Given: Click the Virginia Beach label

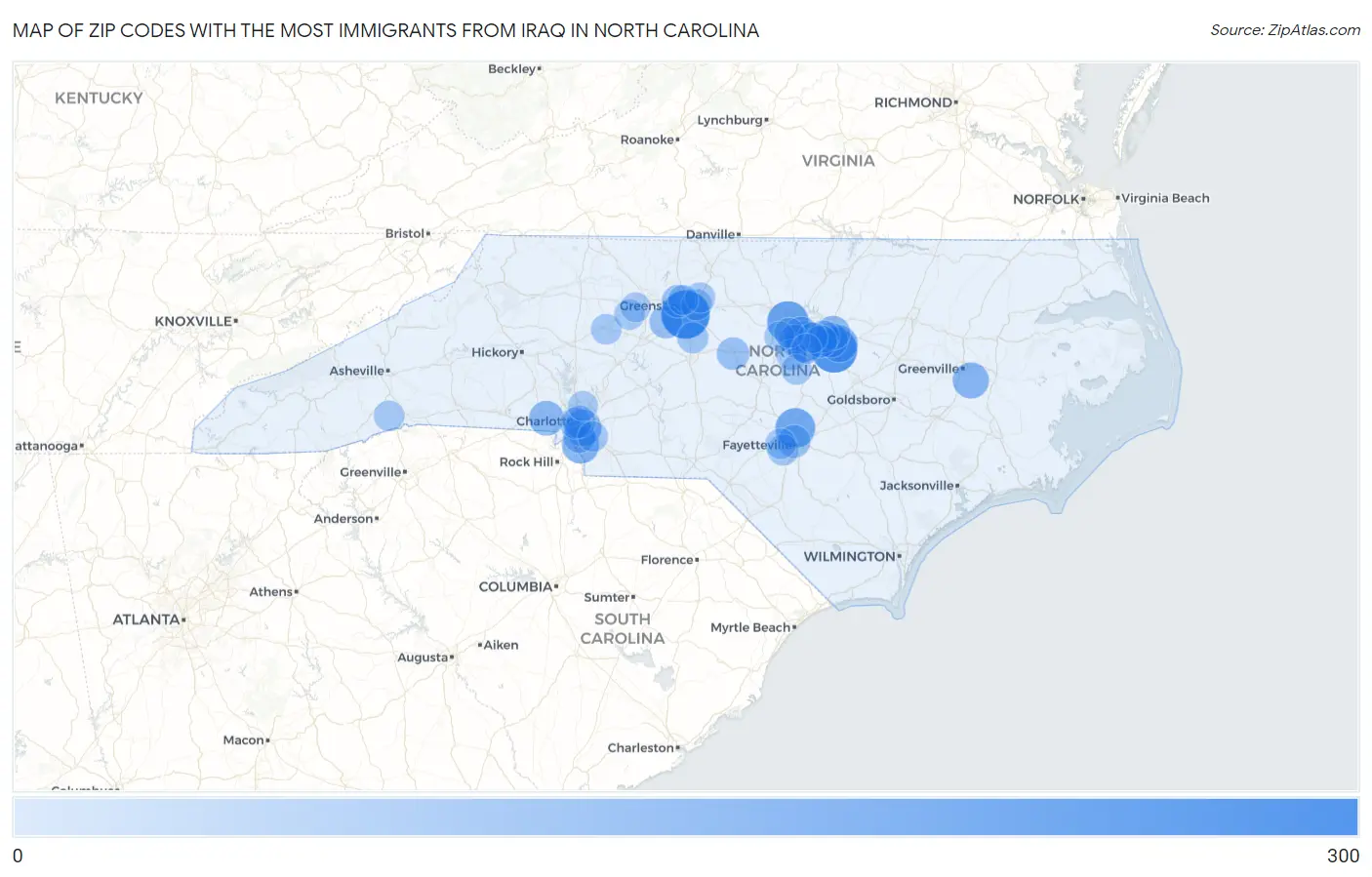Looking at the screenshot, I should (1165, 198).
